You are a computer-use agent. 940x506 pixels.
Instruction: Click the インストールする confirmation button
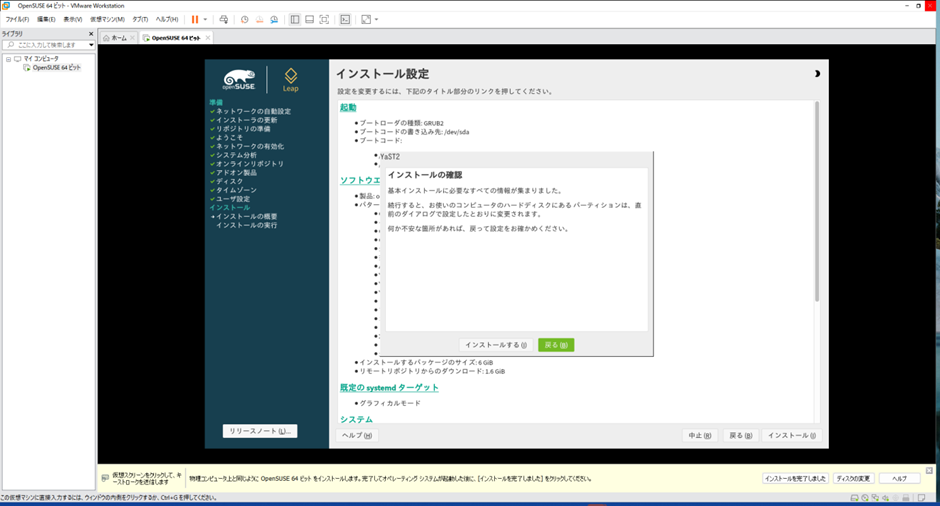[x=496, y=345]
